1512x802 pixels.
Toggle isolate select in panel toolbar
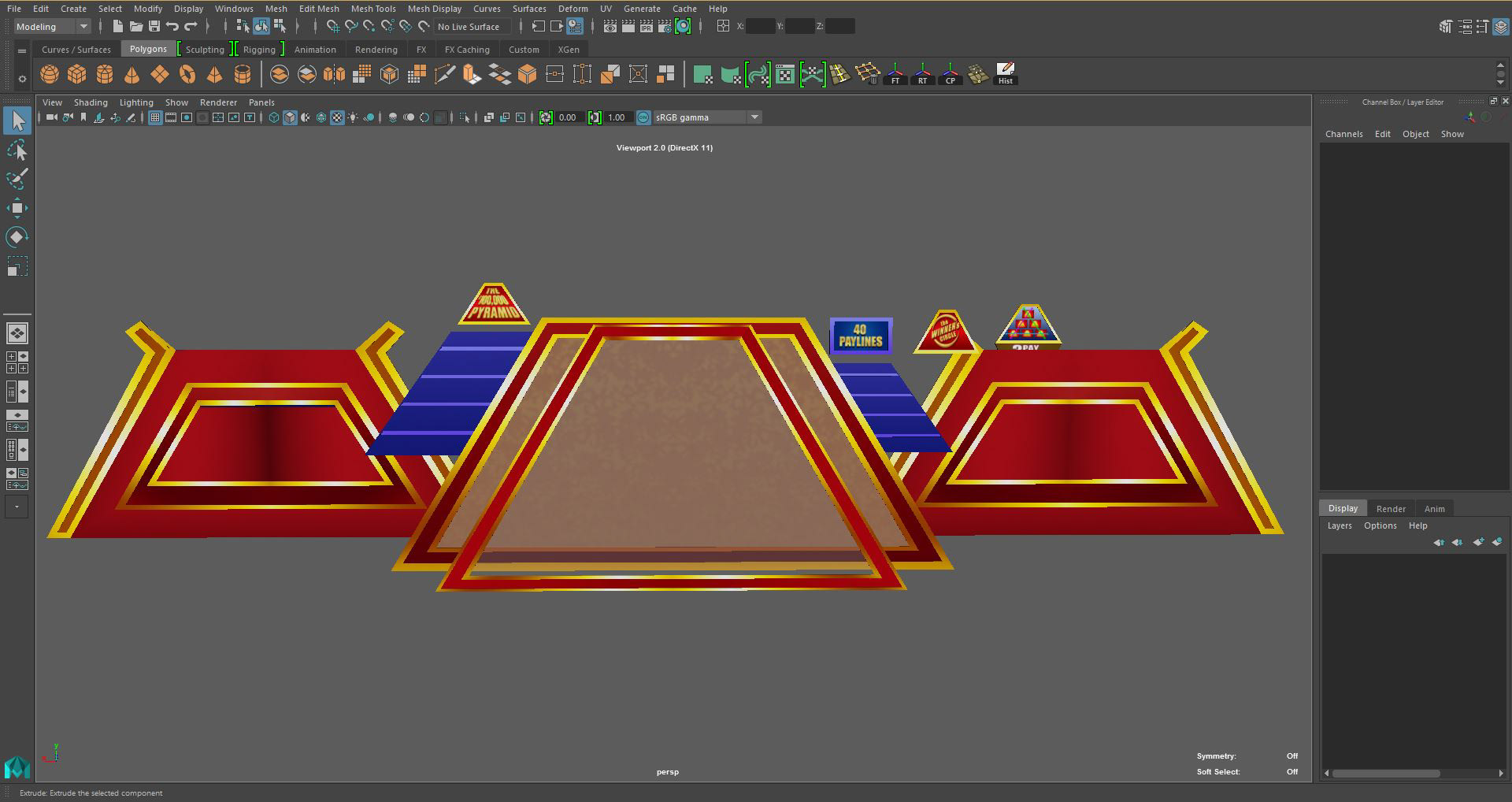465,117
